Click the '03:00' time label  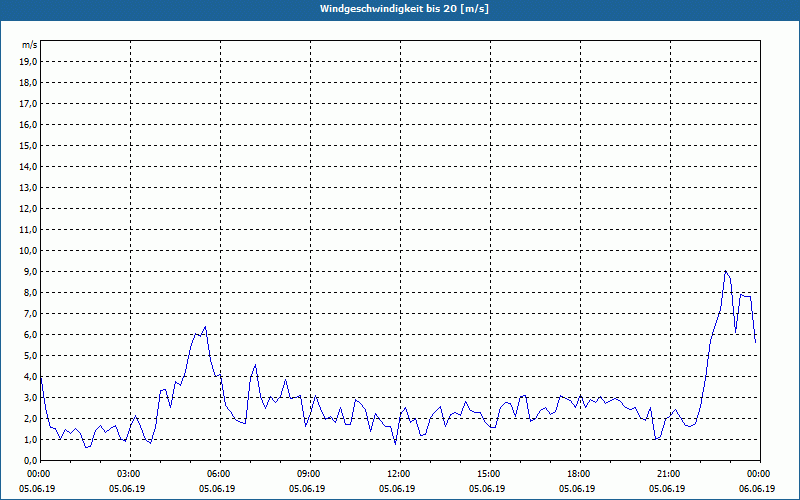pyautogui.click(x=131, y=474)
